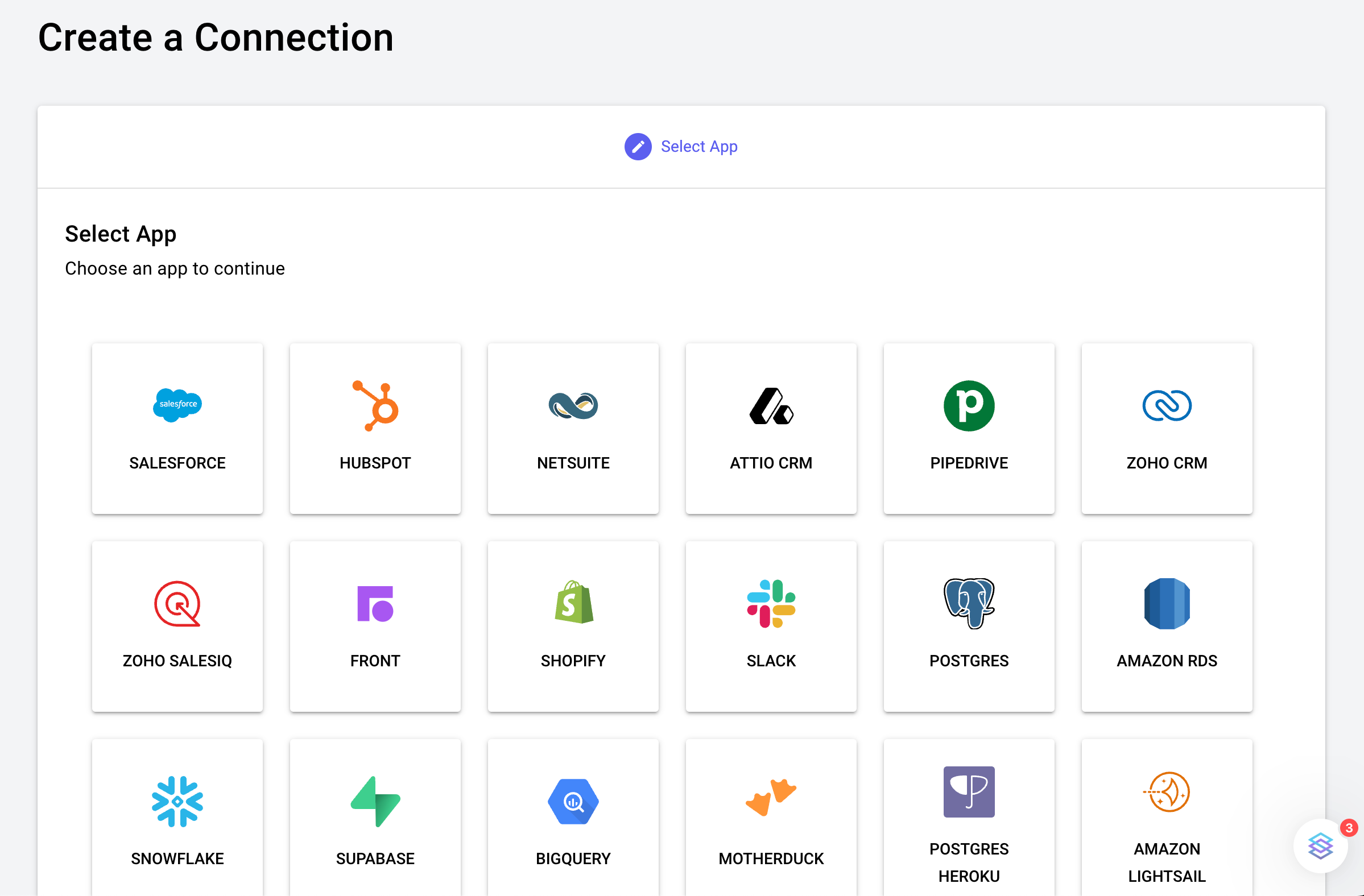Click the Amazon RDS database icon

(x=1166, y=604)
